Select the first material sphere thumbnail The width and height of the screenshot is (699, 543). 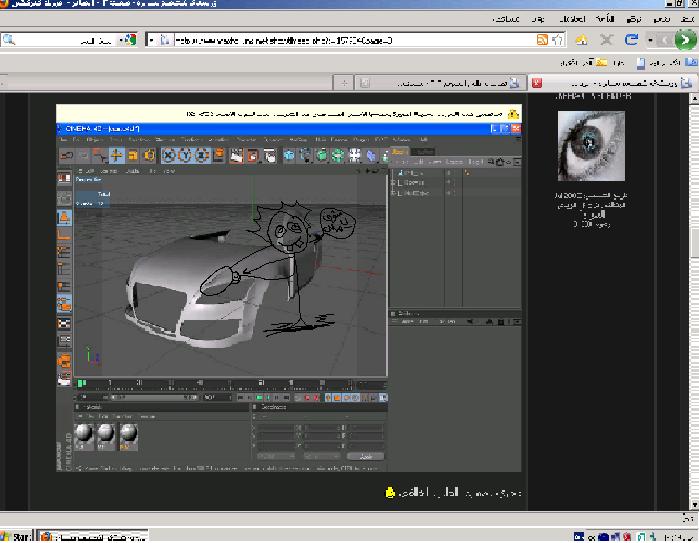(x=84, y=436)
